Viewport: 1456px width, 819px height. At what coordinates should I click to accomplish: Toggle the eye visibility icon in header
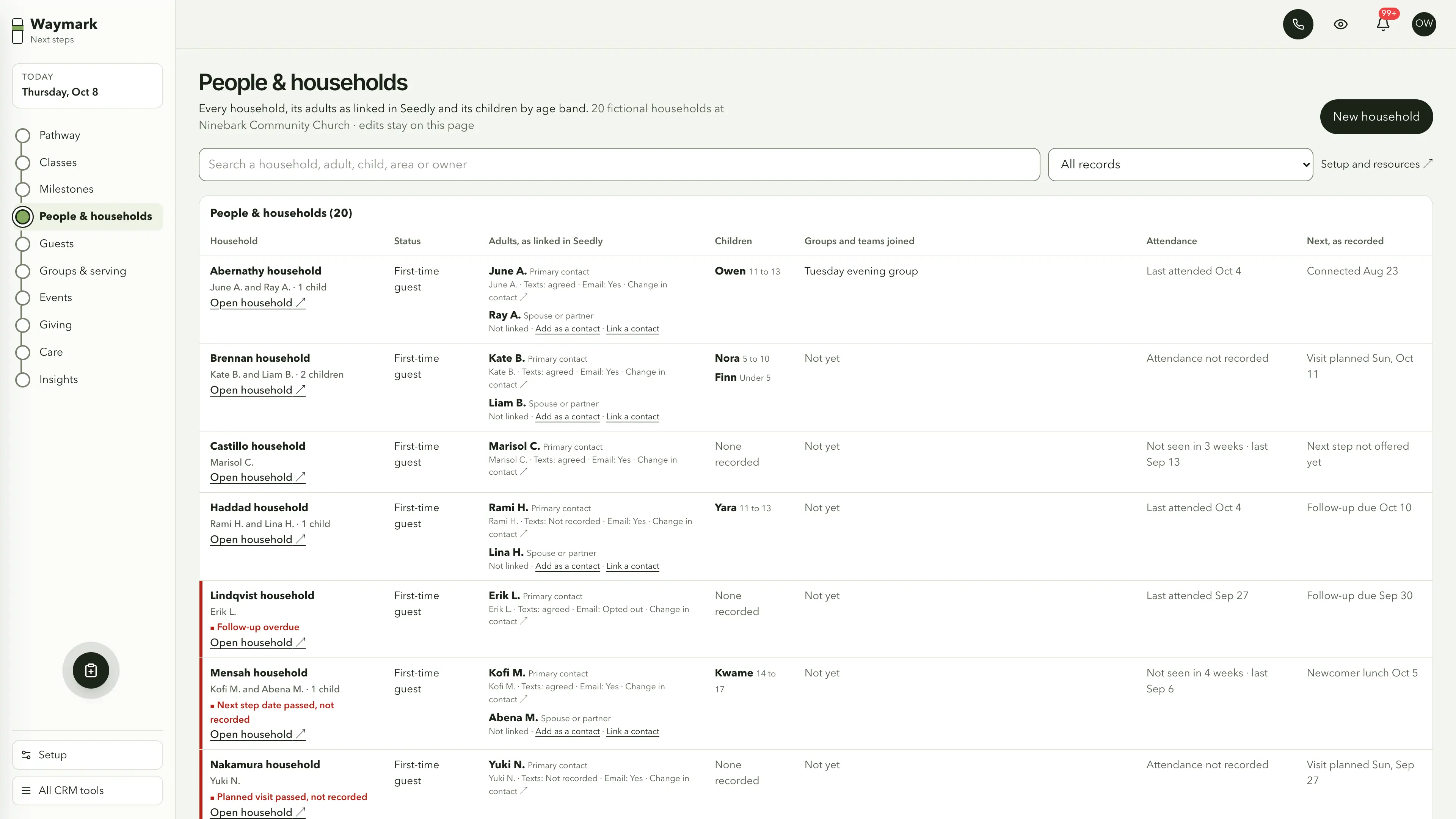(x=1341, y=24)
